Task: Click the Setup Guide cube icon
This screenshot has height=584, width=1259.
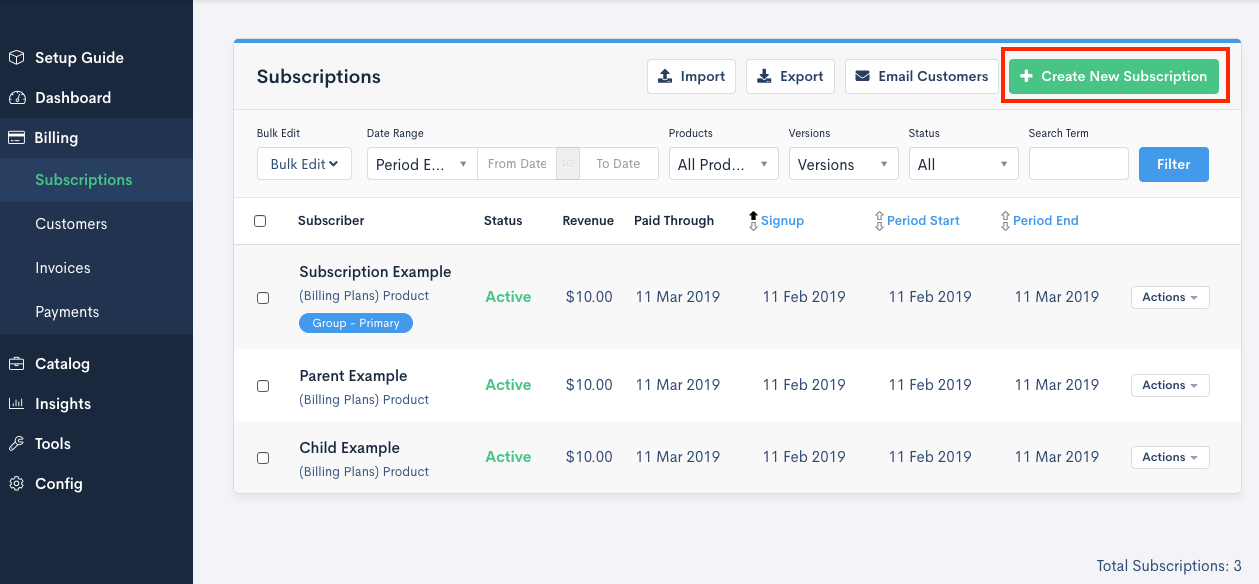Action: click(16, 58)
